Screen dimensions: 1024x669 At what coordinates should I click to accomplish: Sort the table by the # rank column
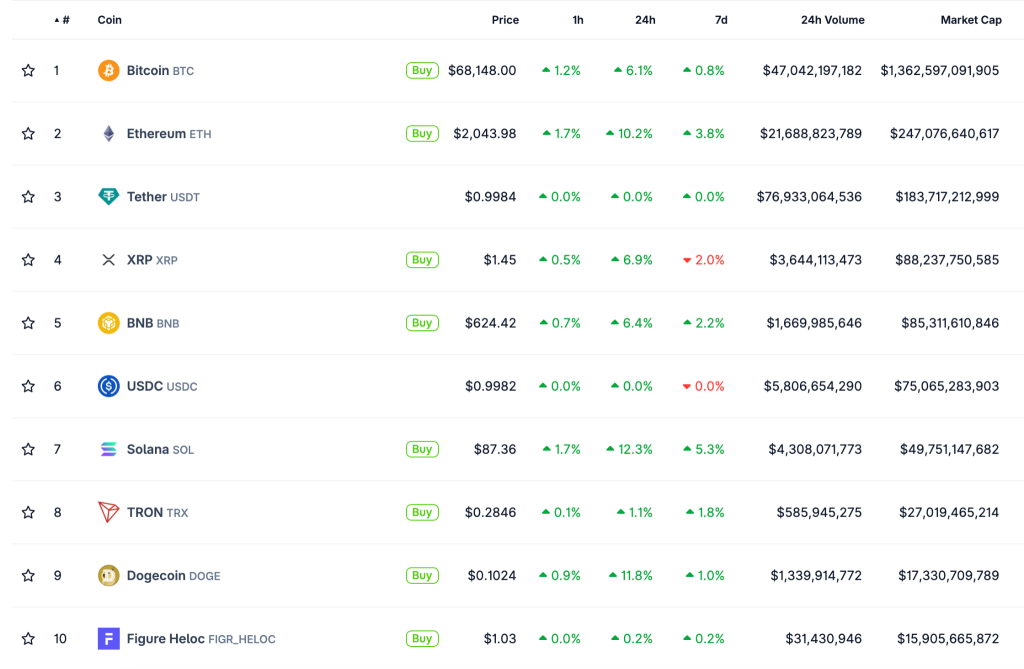[65, 20]
